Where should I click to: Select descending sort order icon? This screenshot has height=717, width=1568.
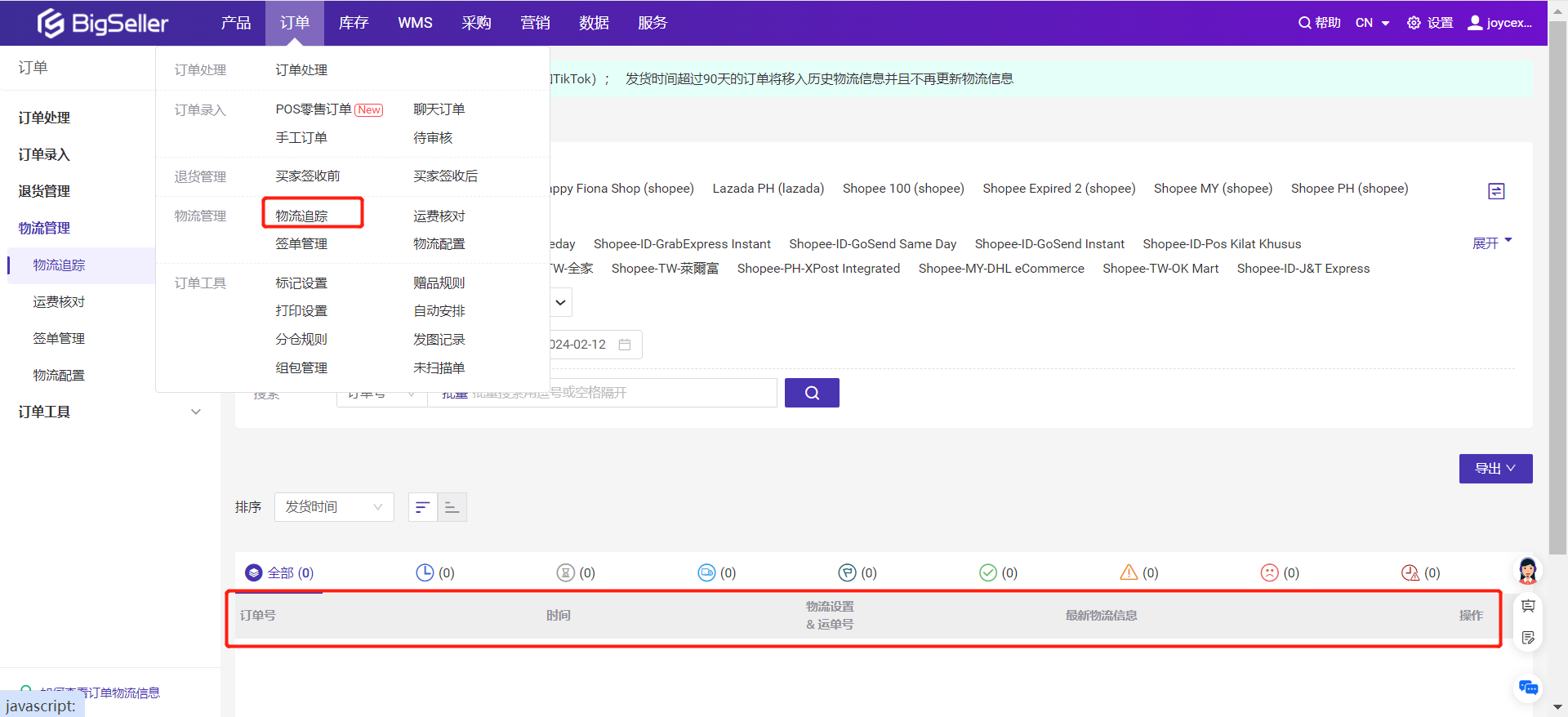point(422,507)
